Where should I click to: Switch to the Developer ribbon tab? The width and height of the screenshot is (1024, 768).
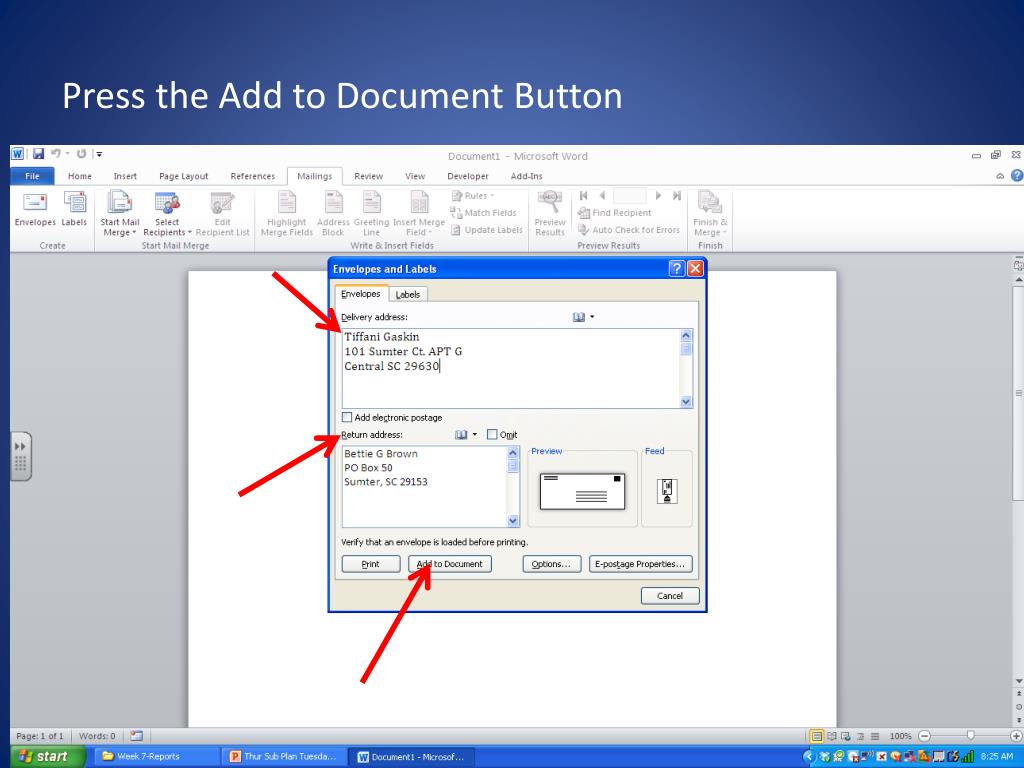(468, 176)
